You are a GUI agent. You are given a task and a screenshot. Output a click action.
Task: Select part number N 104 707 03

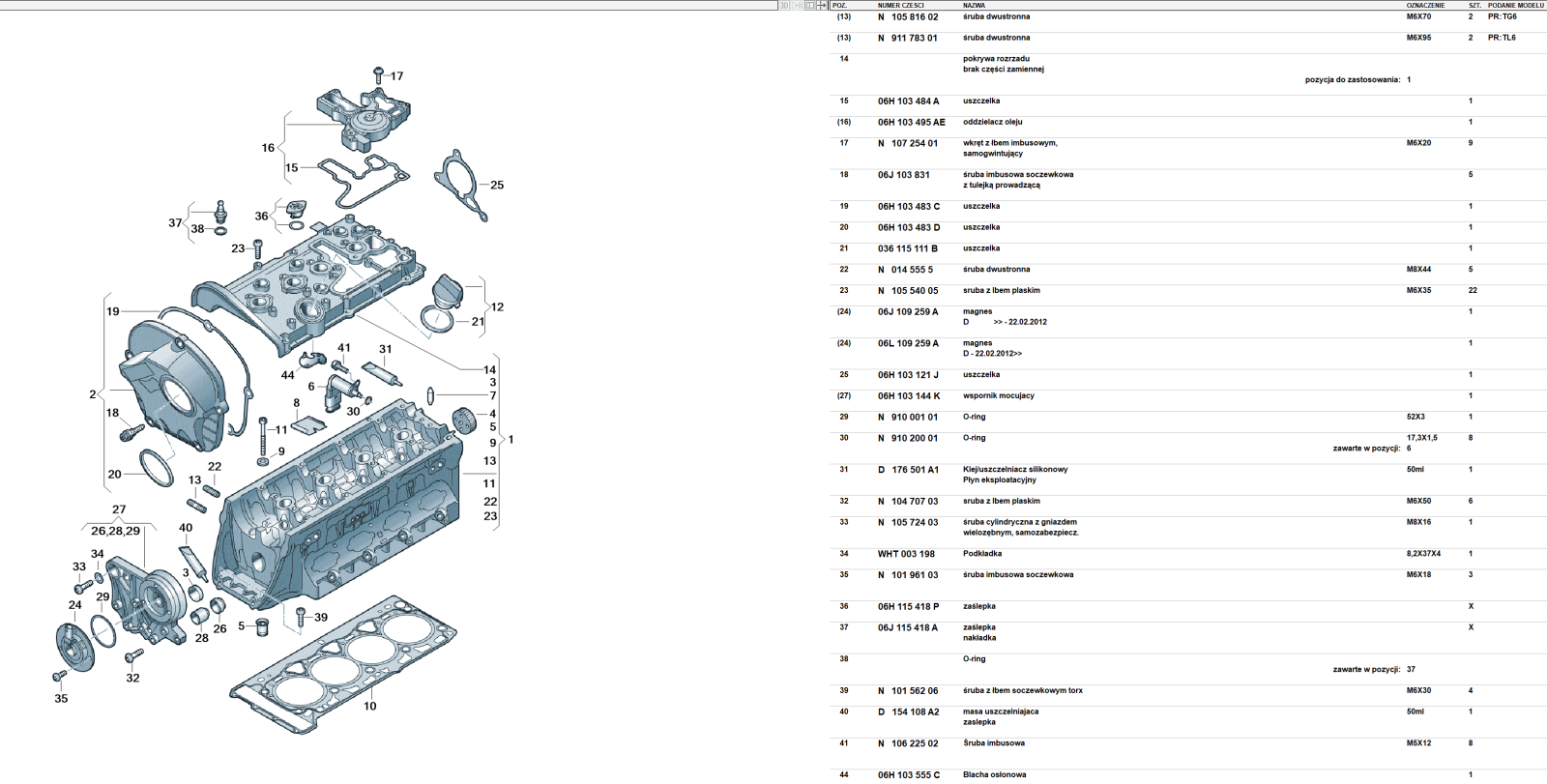908,502
